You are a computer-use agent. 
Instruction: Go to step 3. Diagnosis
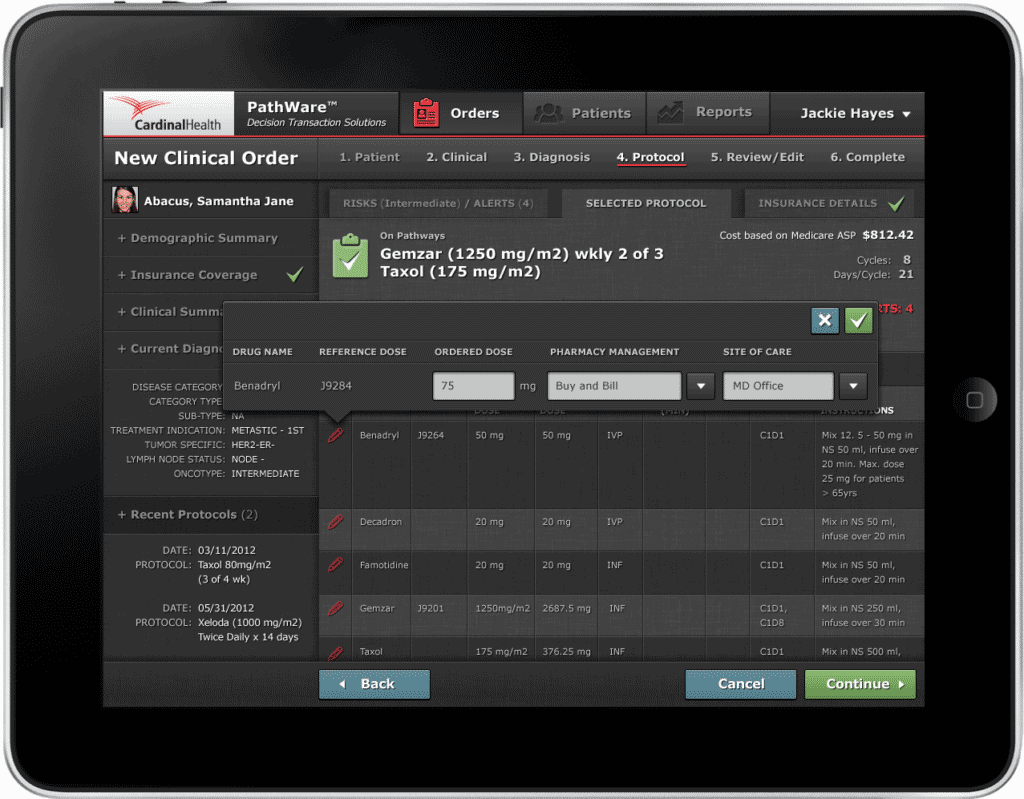(551, 157)
